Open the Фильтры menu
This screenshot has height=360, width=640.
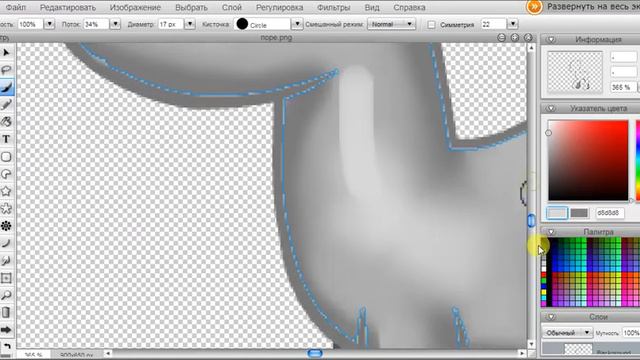(x=333, y=7)
